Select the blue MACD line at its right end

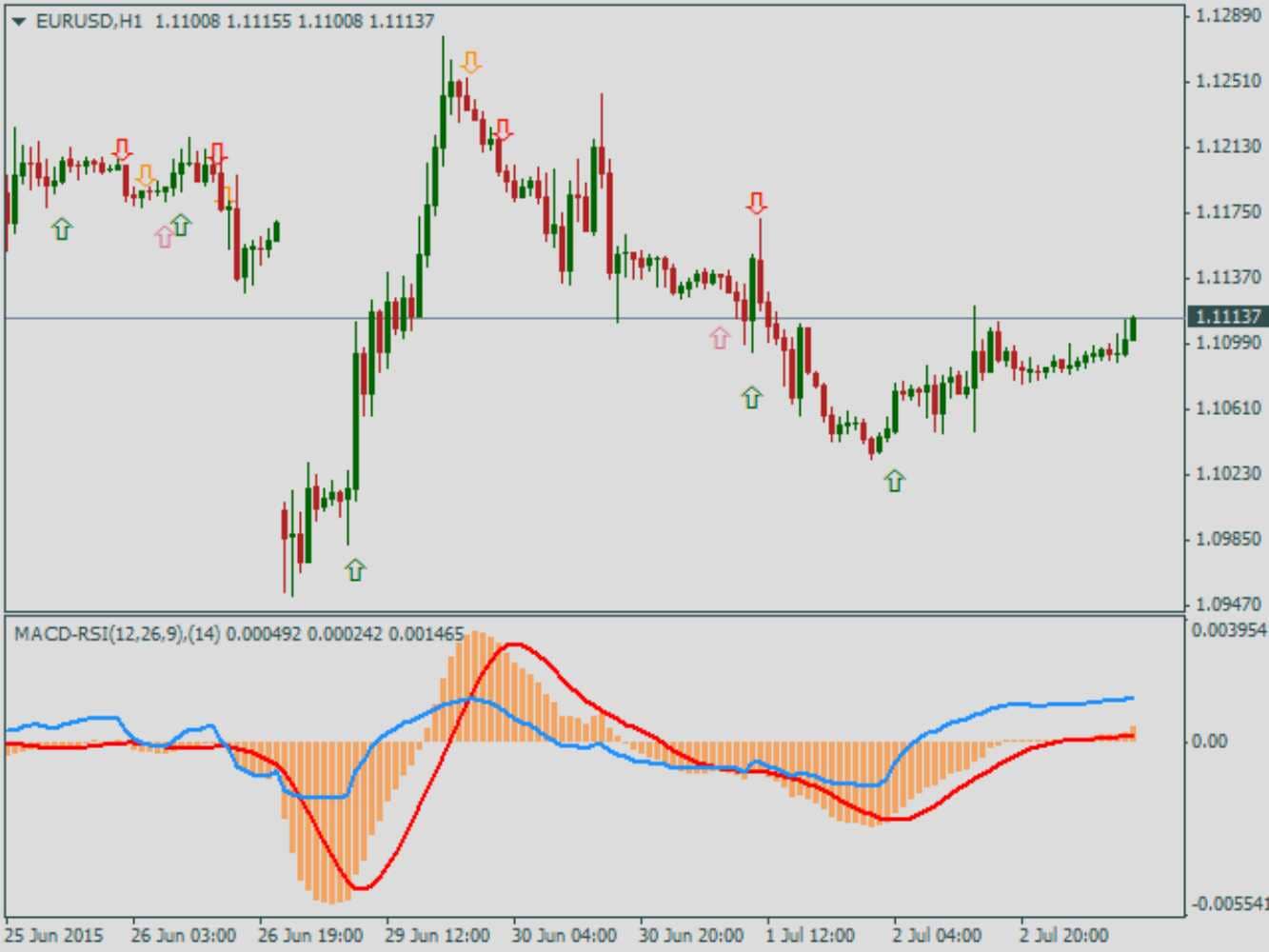tap(1130, 698)
